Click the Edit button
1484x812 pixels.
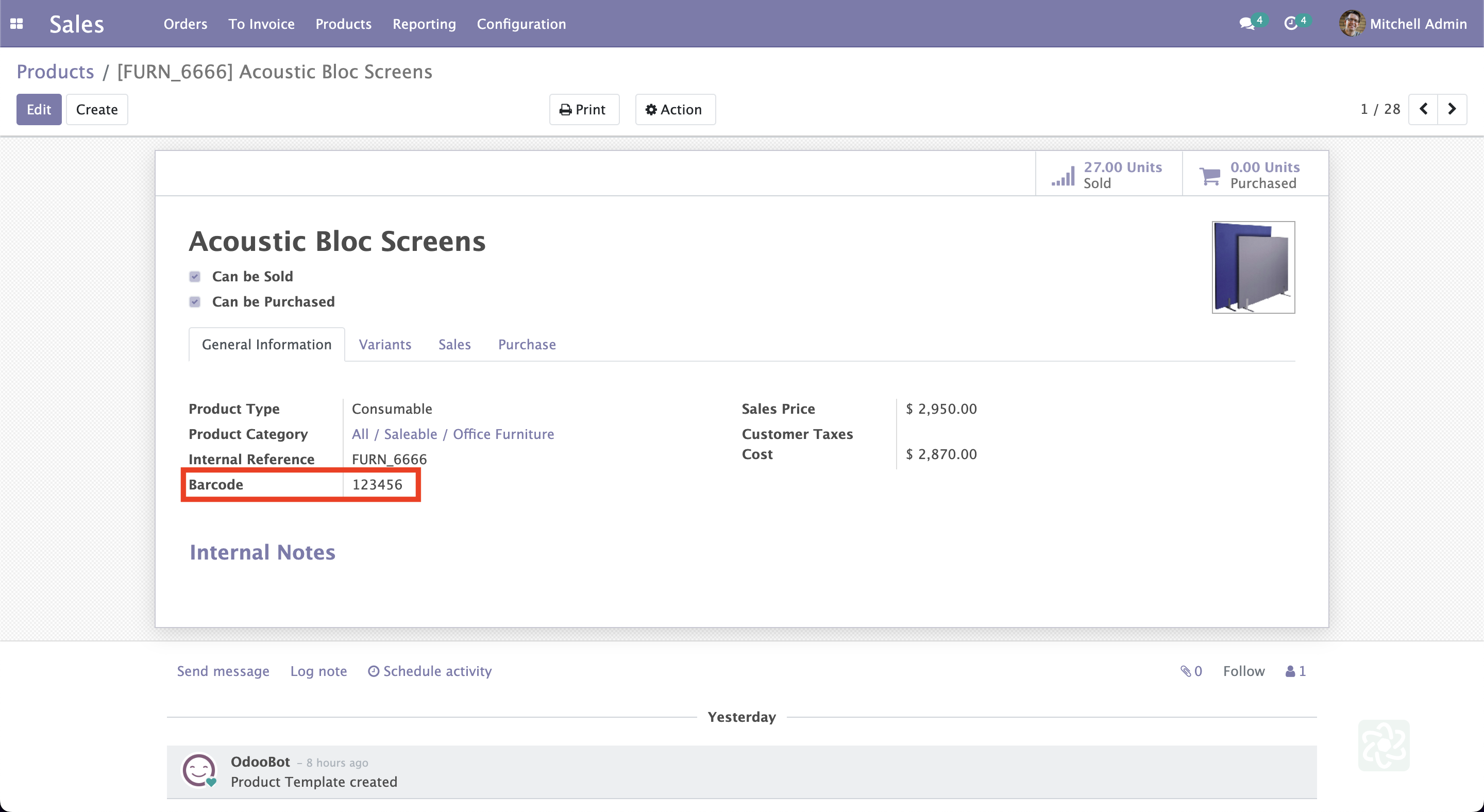[39, 109]
